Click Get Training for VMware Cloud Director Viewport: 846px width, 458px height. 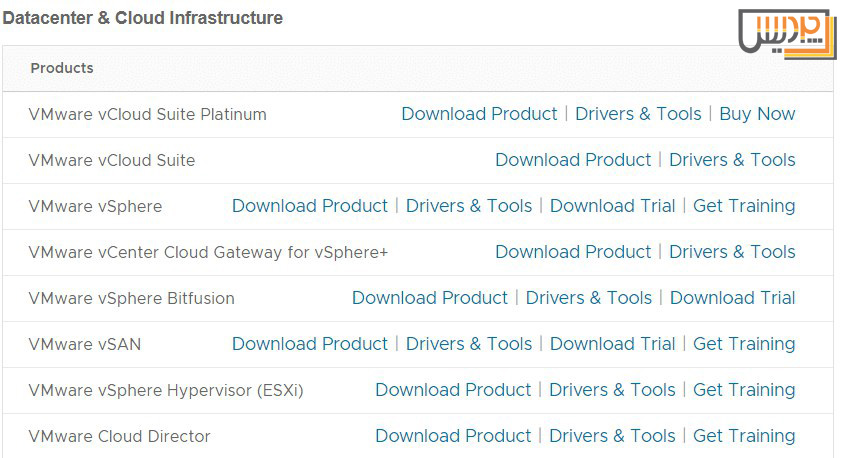click(x=744, y=435)
